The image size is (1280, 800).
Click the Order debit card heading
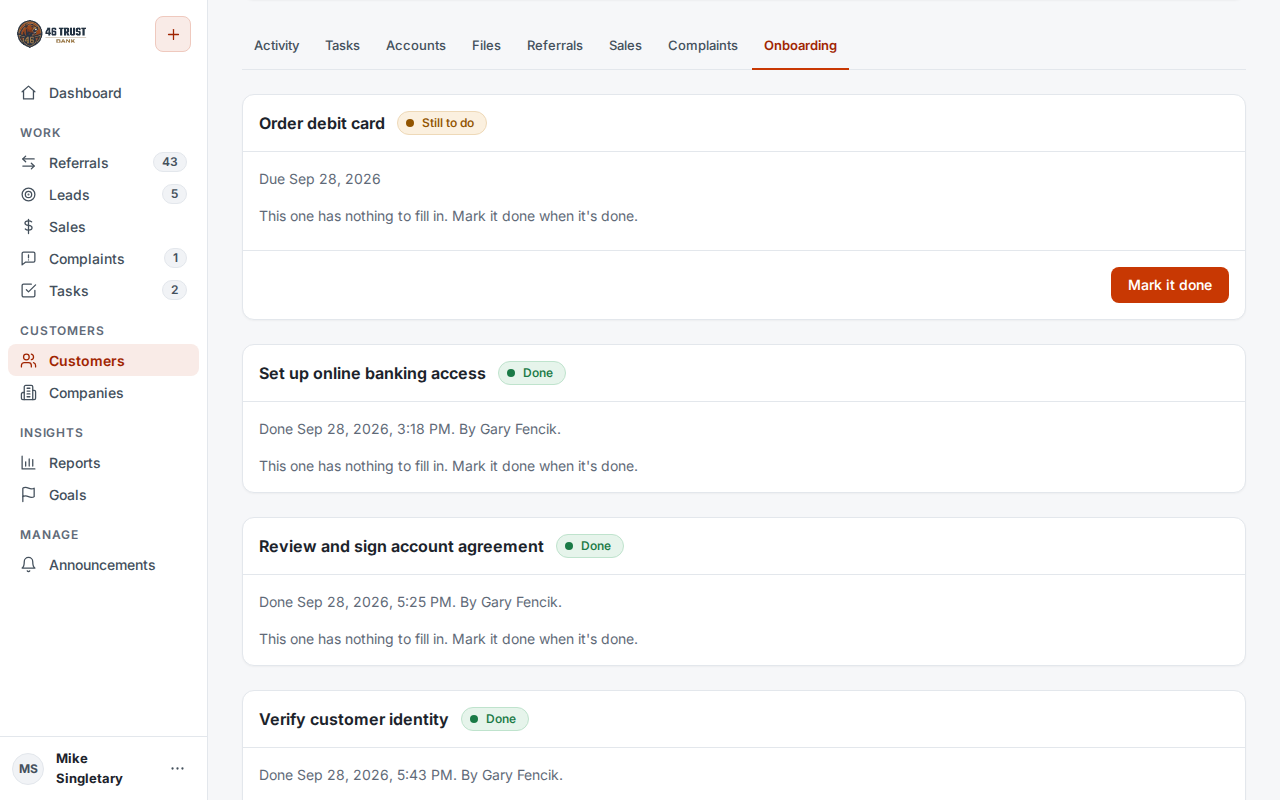point(322,123)
